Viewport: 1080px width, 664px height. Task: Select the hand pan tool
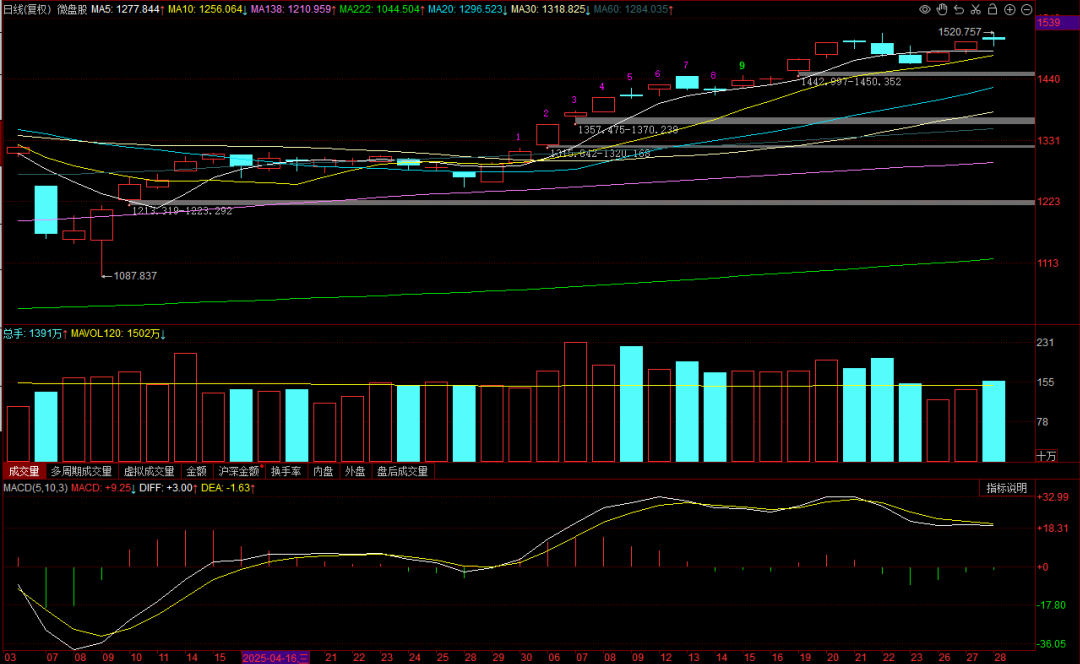942,10
